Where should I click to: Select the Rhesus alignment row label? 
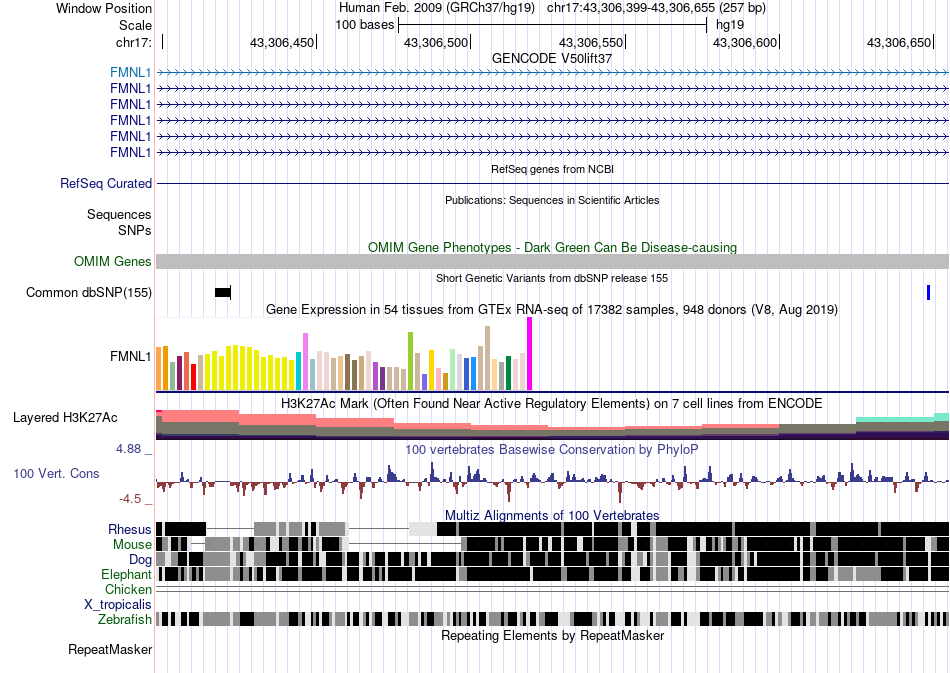click(x=130, y=529)
